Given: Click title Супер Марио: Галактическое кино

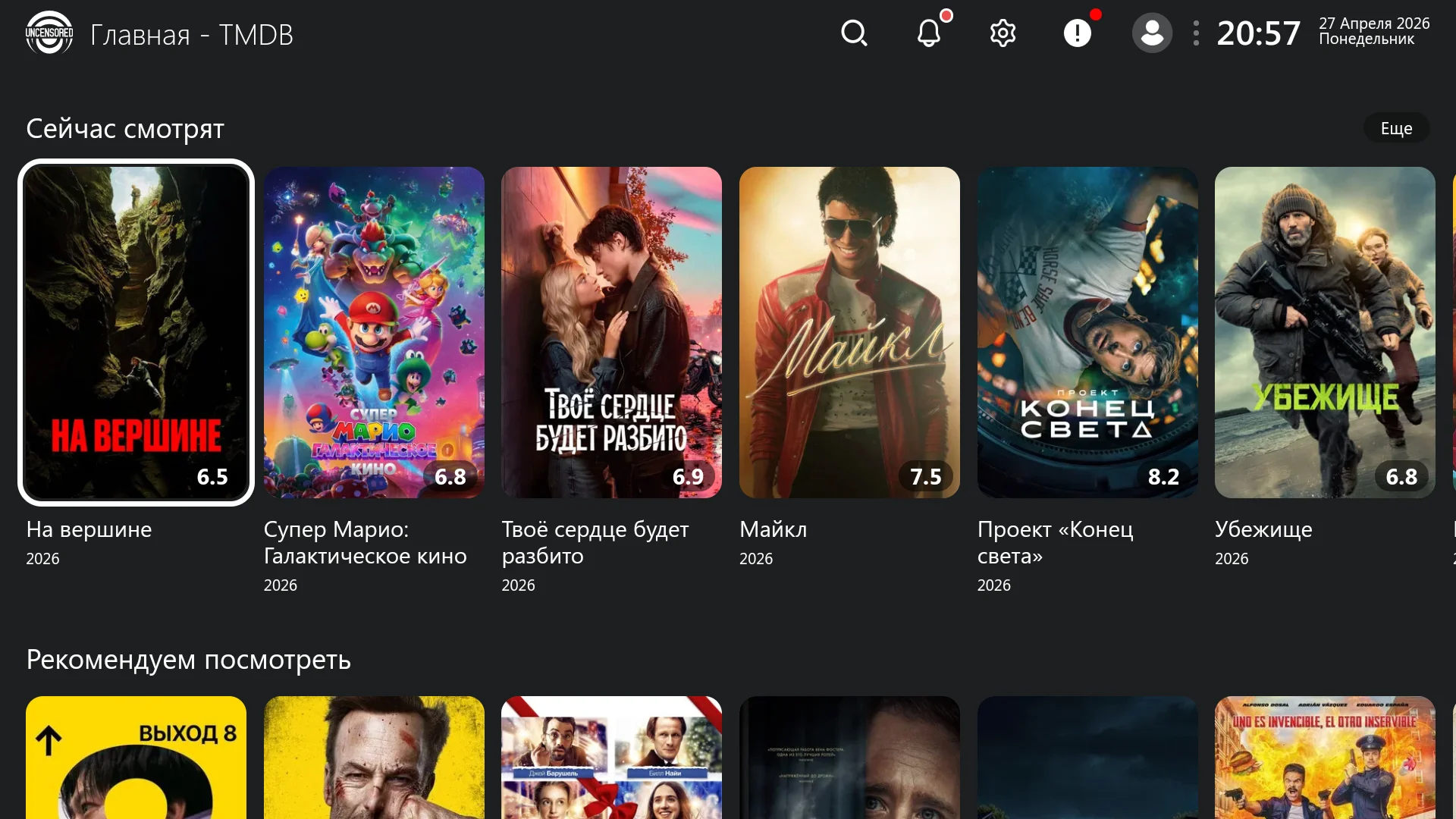Looking at the screenshot, I should [365, 542].
